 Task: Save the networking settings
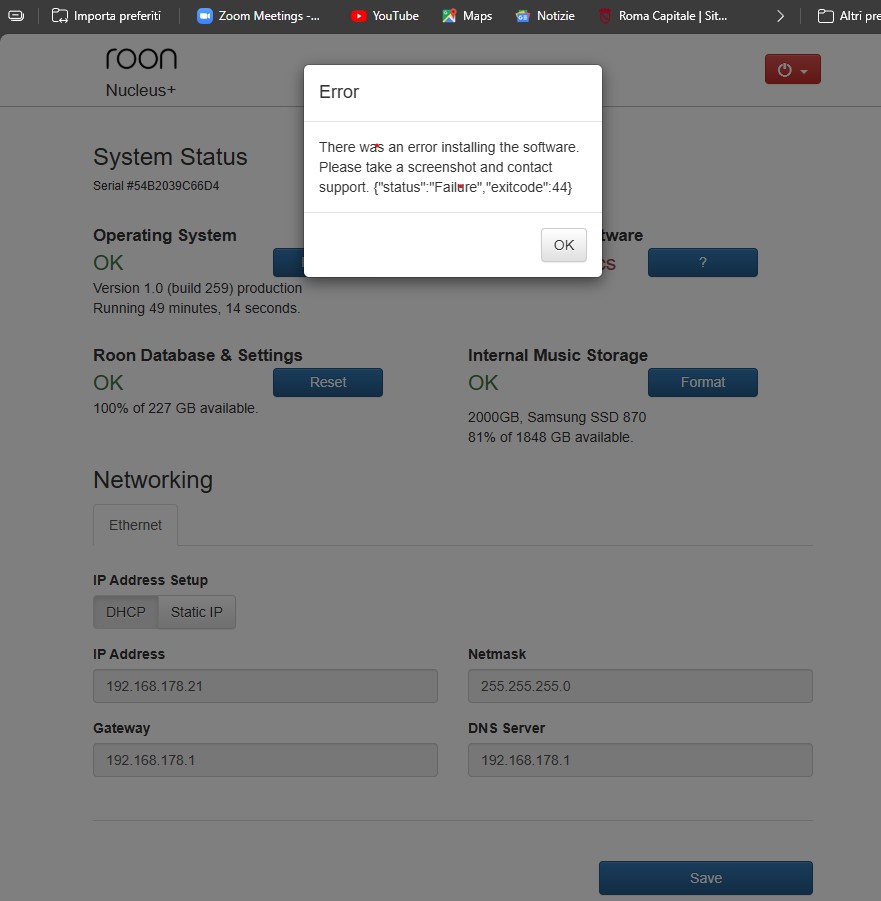[705, 878]
